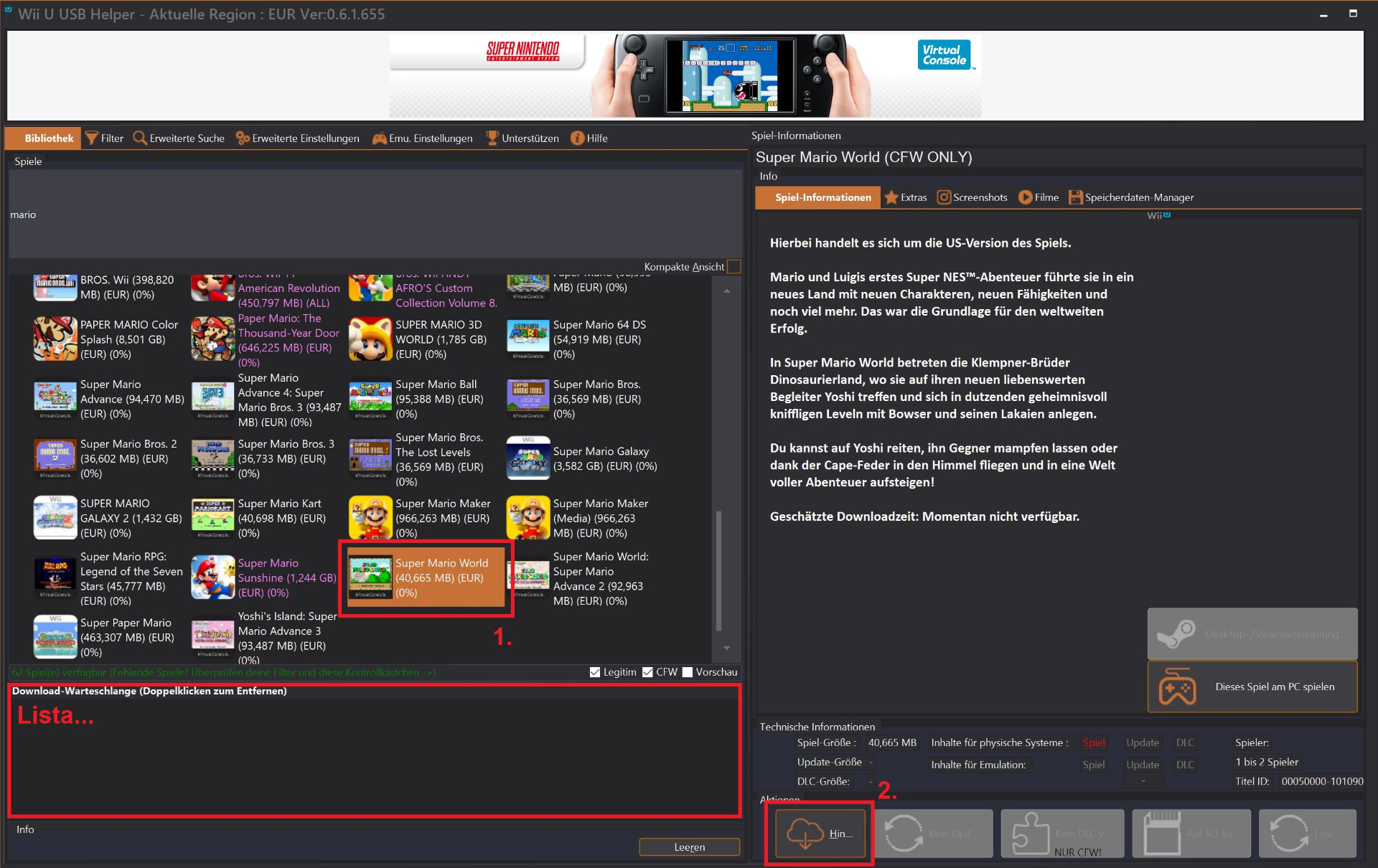Enable the Vorschau checkbox
The height and width of the screenshot is (868, 1378).
point(688,672)
